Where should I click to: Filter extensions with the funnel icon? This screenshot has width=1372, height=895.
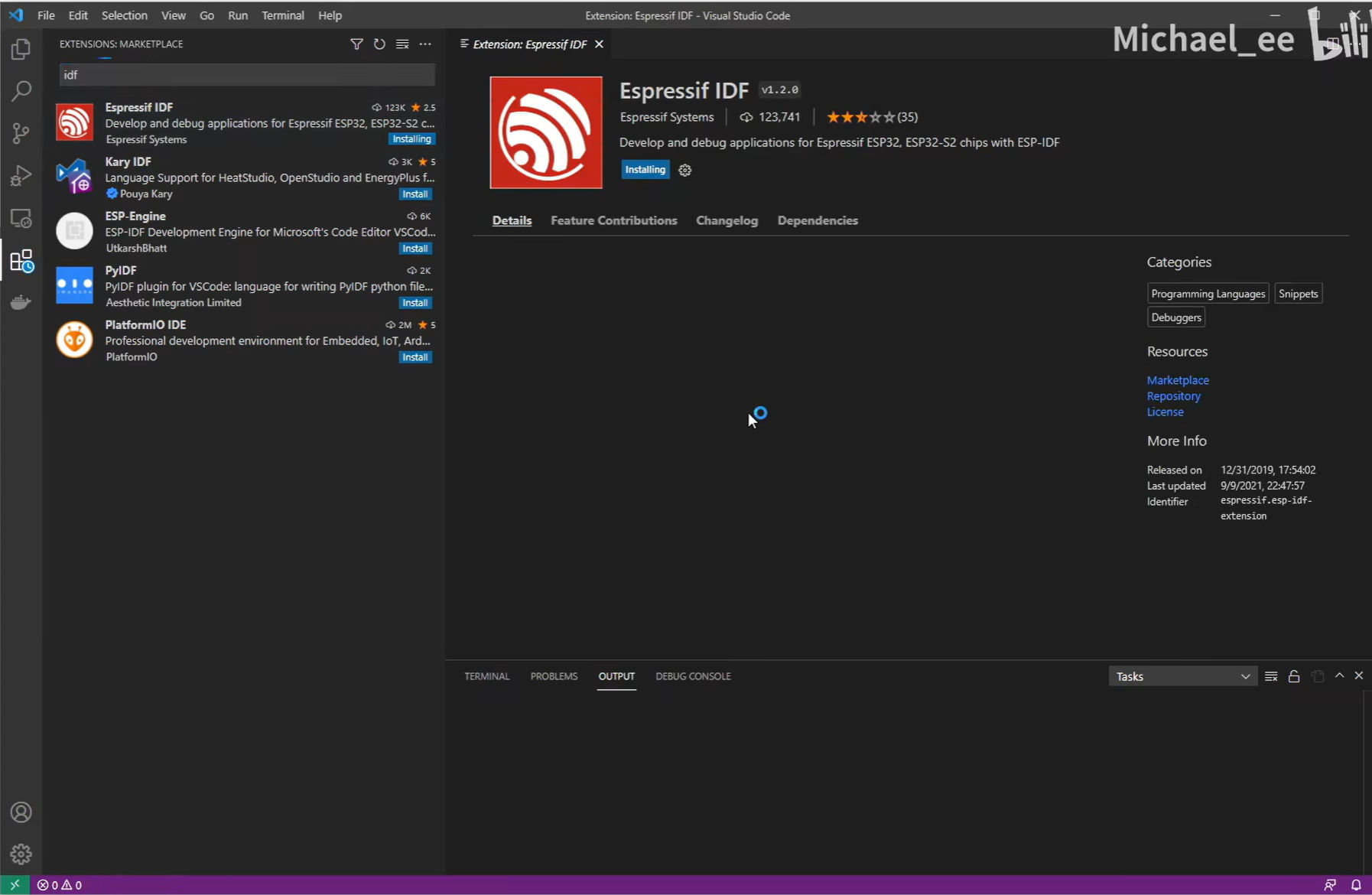[356, 44]
